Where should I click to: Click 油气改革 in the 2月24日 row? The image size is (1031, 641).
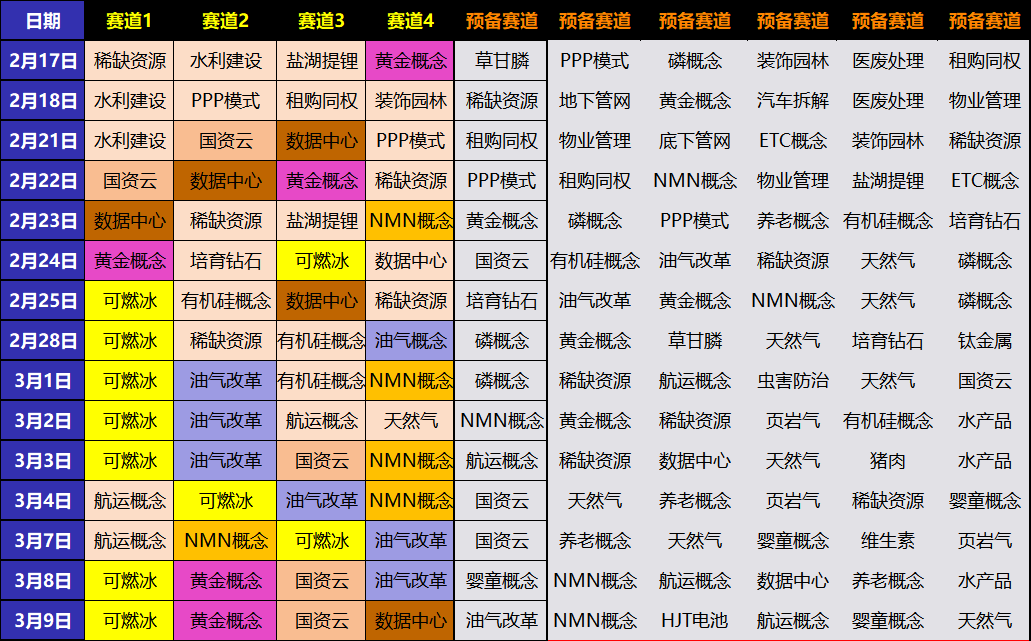pyautogui.click(x=694, y=261)
